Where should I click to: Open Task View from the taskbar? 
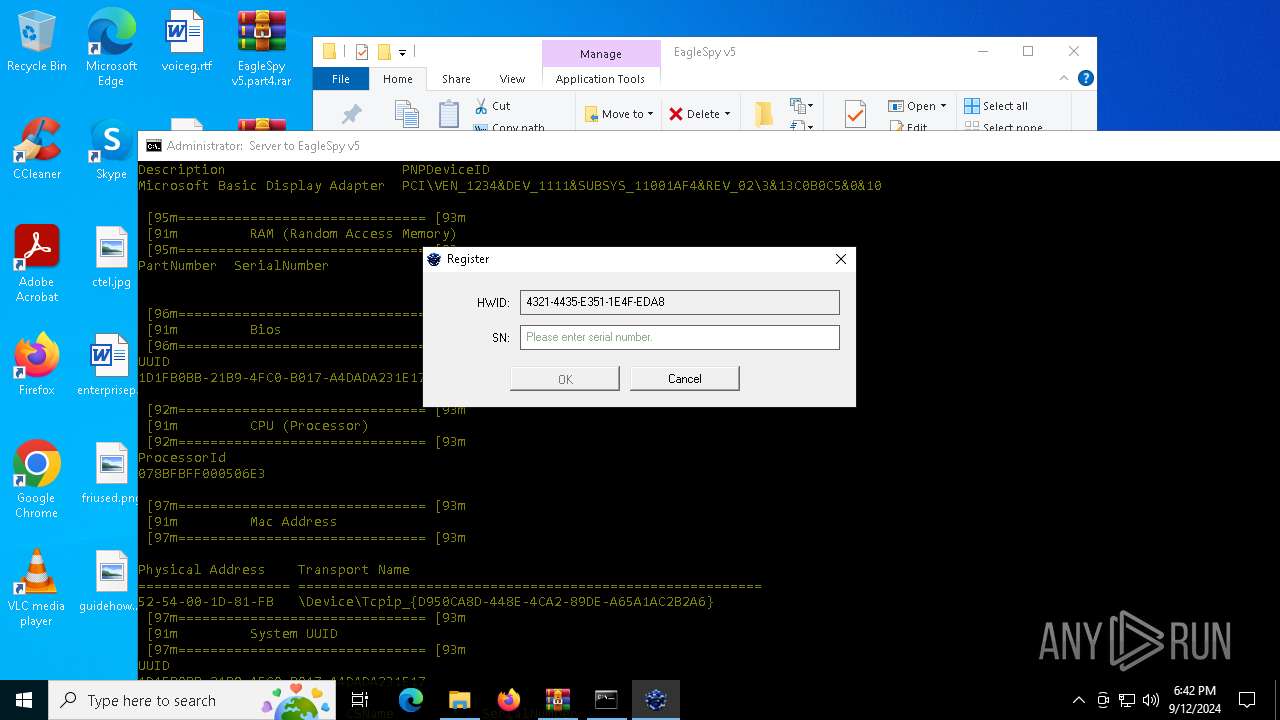tap(361, 700)
